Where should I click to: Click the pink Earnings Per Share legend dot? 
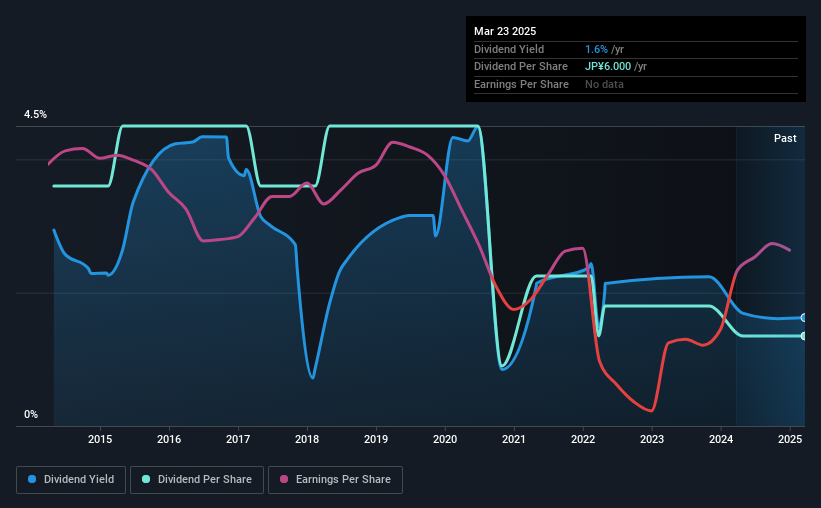point(284,479)
